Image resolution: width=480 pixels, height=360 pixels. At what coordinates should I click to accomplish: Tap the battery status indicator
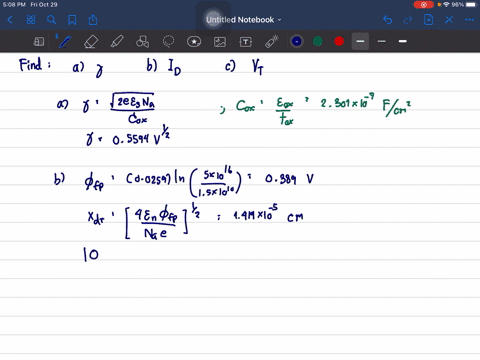(472, 5)
